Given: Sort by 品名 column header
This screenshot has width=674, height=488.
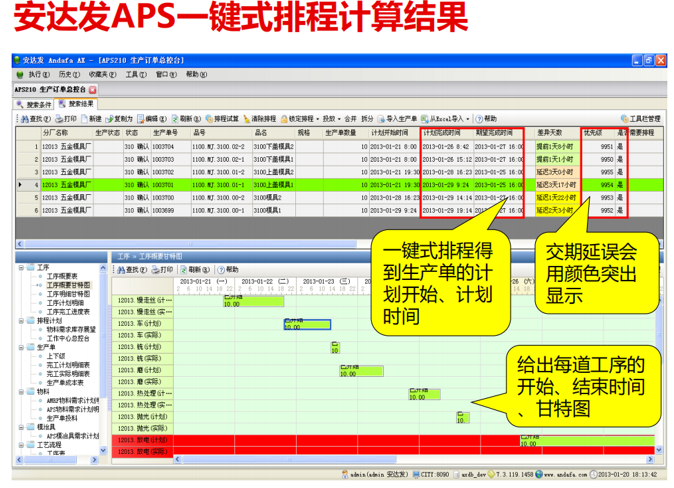Looking at the screenshot, I should click(x=274, y=133).
